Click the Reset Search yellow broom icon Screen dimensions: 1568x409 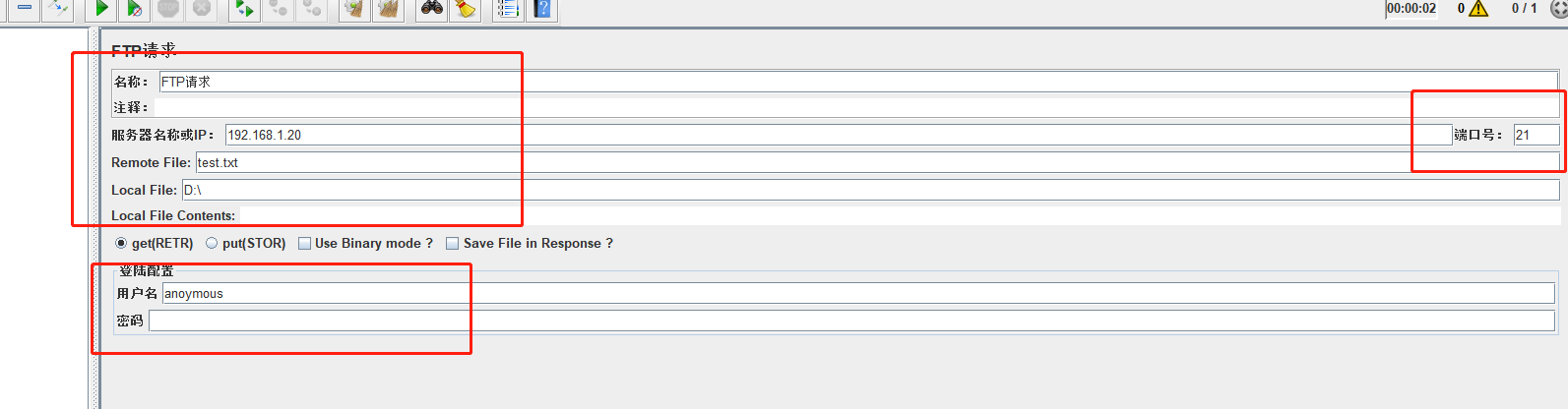(466, 9)
